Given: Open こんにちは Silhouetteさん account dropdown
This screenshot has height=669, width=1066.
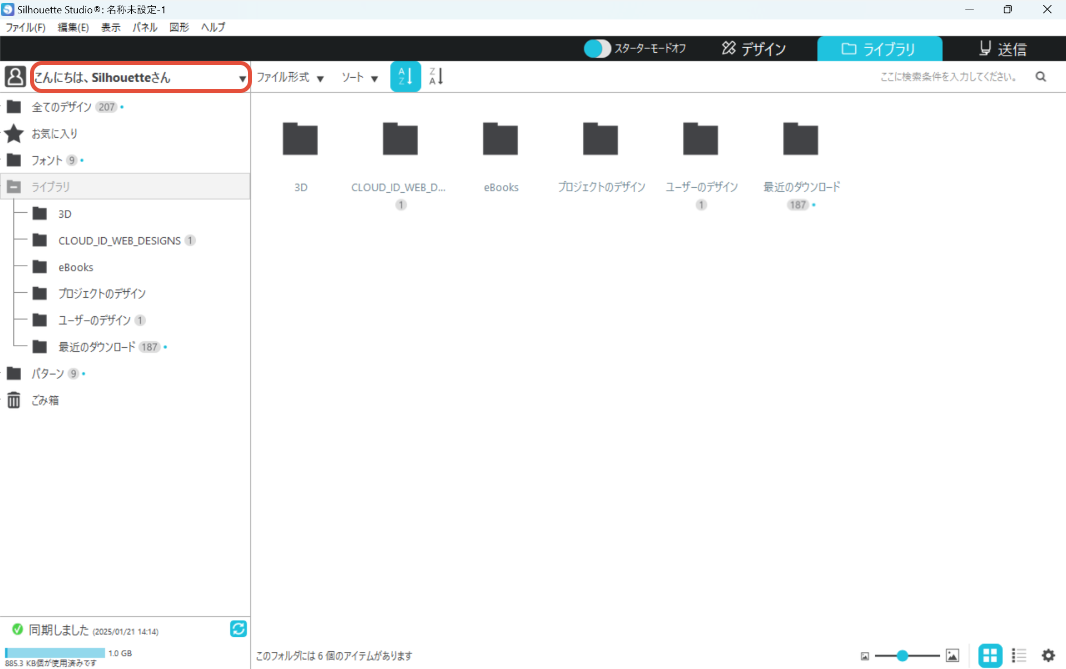Looking at the screenshot, I should click(140, 77).
